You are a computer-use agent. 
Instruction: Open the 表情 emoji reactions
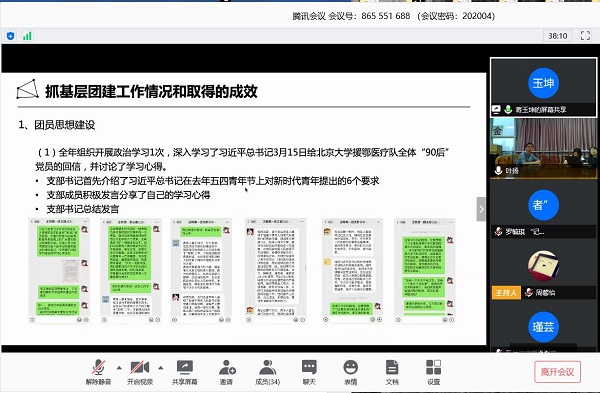(351, 372)
